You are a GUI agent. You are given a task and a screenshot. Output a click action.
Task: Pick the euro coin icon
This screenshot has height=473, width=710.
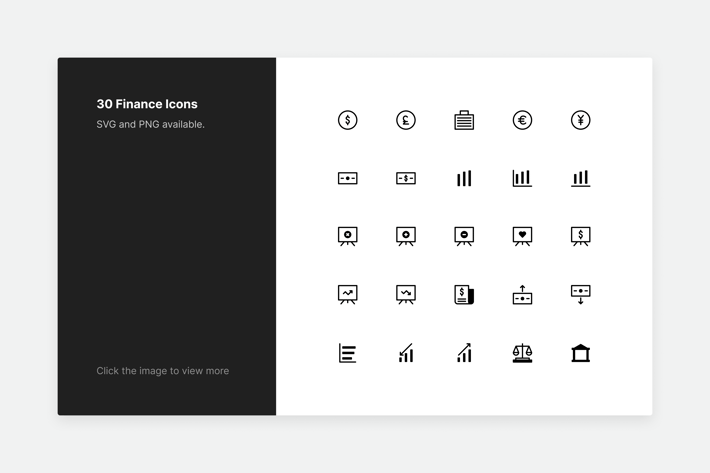tap(522, 120)
